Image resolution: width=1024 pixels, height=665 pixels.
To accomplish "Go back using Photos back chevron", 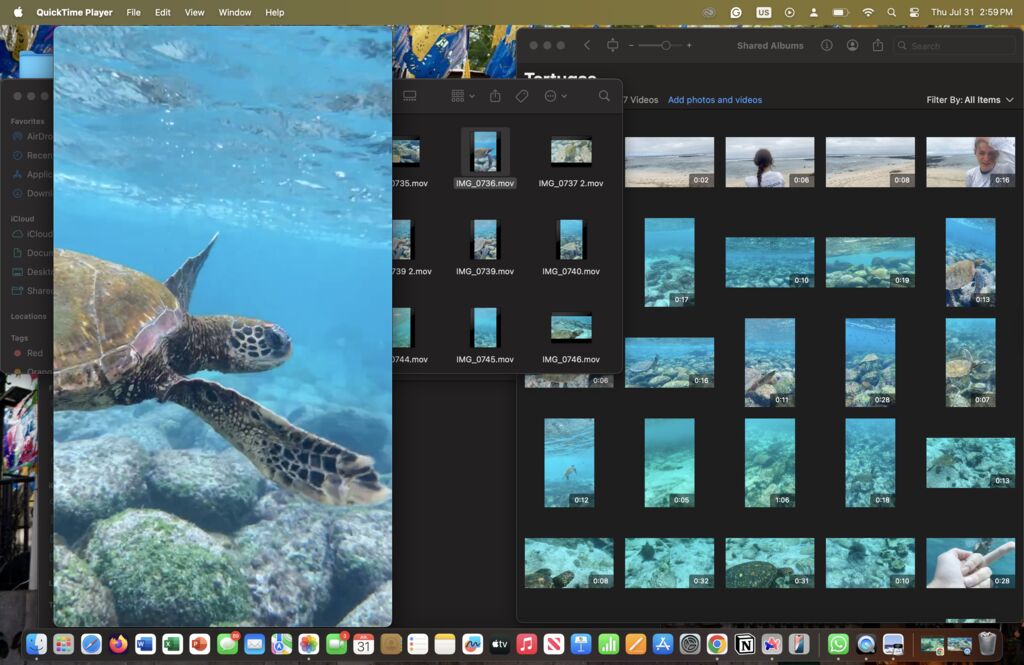I will tap(587, 45).
